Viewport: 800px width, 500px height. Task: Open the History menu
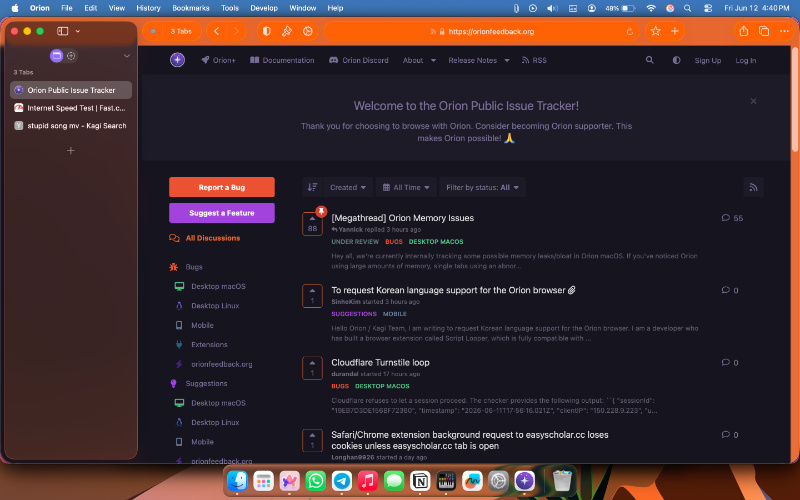coord(148,8)
